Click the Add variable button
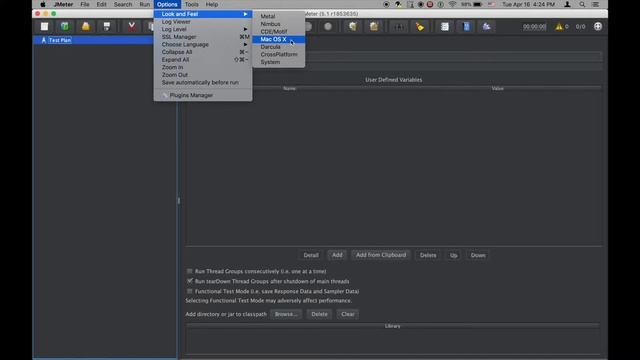This screenshot has width=640, height=360. click(x=337, y=255)
